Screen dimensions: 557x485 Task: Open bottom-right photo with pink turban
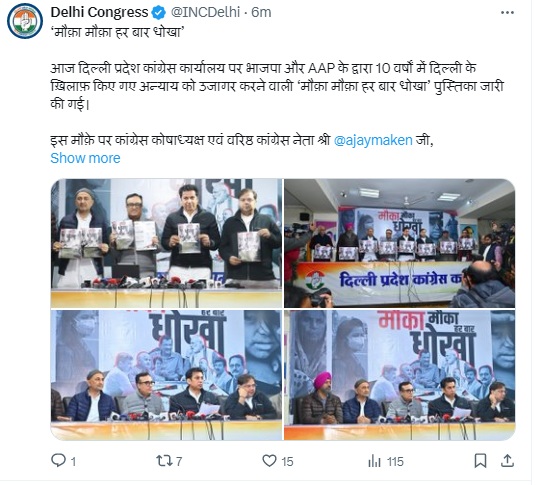coord(400,375)
